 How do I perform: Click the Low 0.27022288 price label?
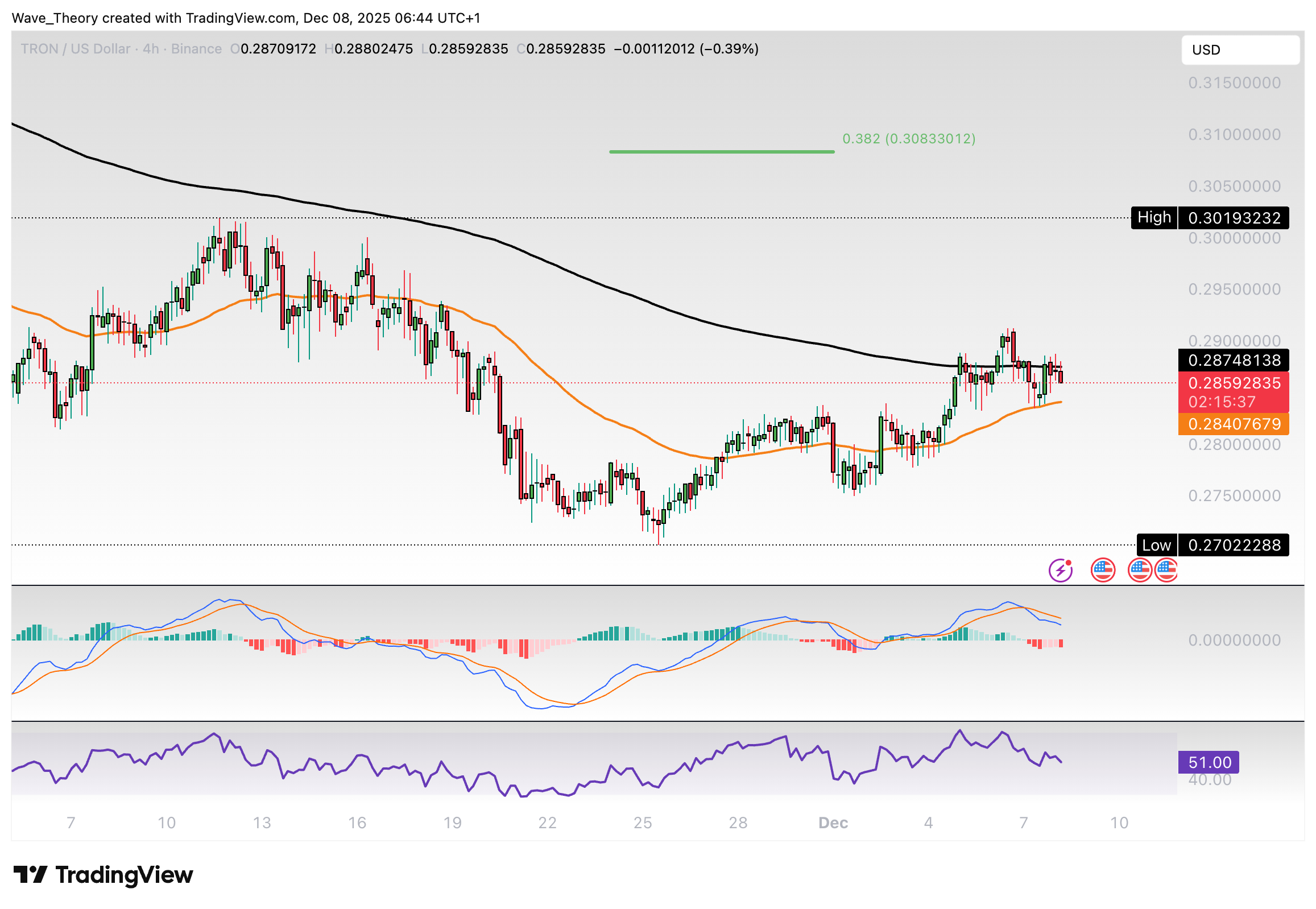(1212, 545)
